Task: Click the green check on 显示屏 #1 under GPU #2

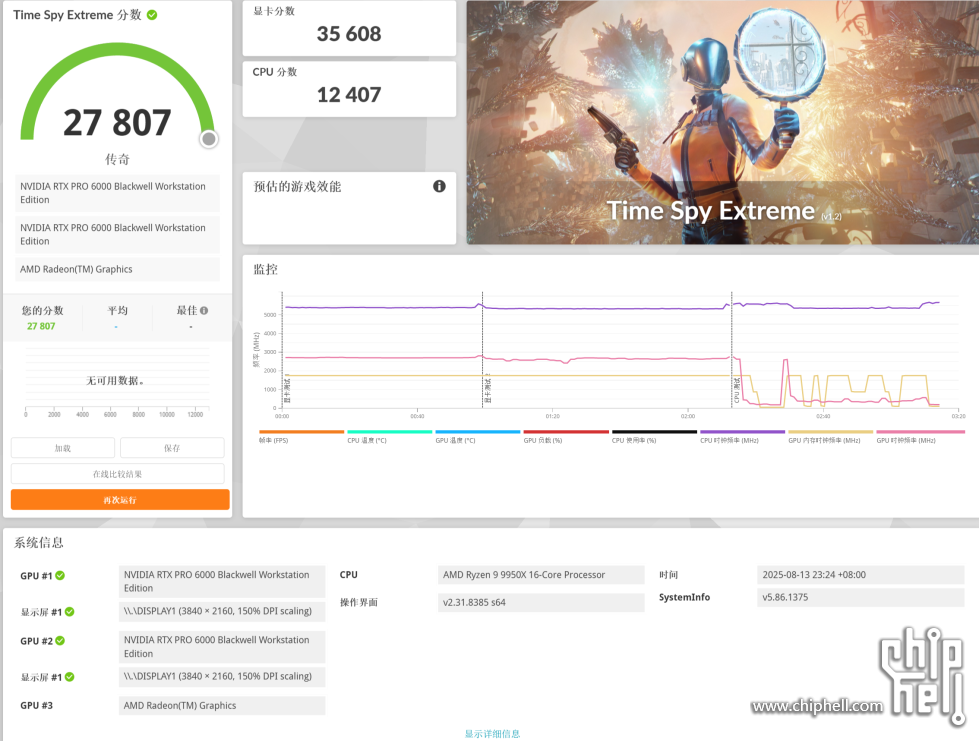Action: point(69,677)
